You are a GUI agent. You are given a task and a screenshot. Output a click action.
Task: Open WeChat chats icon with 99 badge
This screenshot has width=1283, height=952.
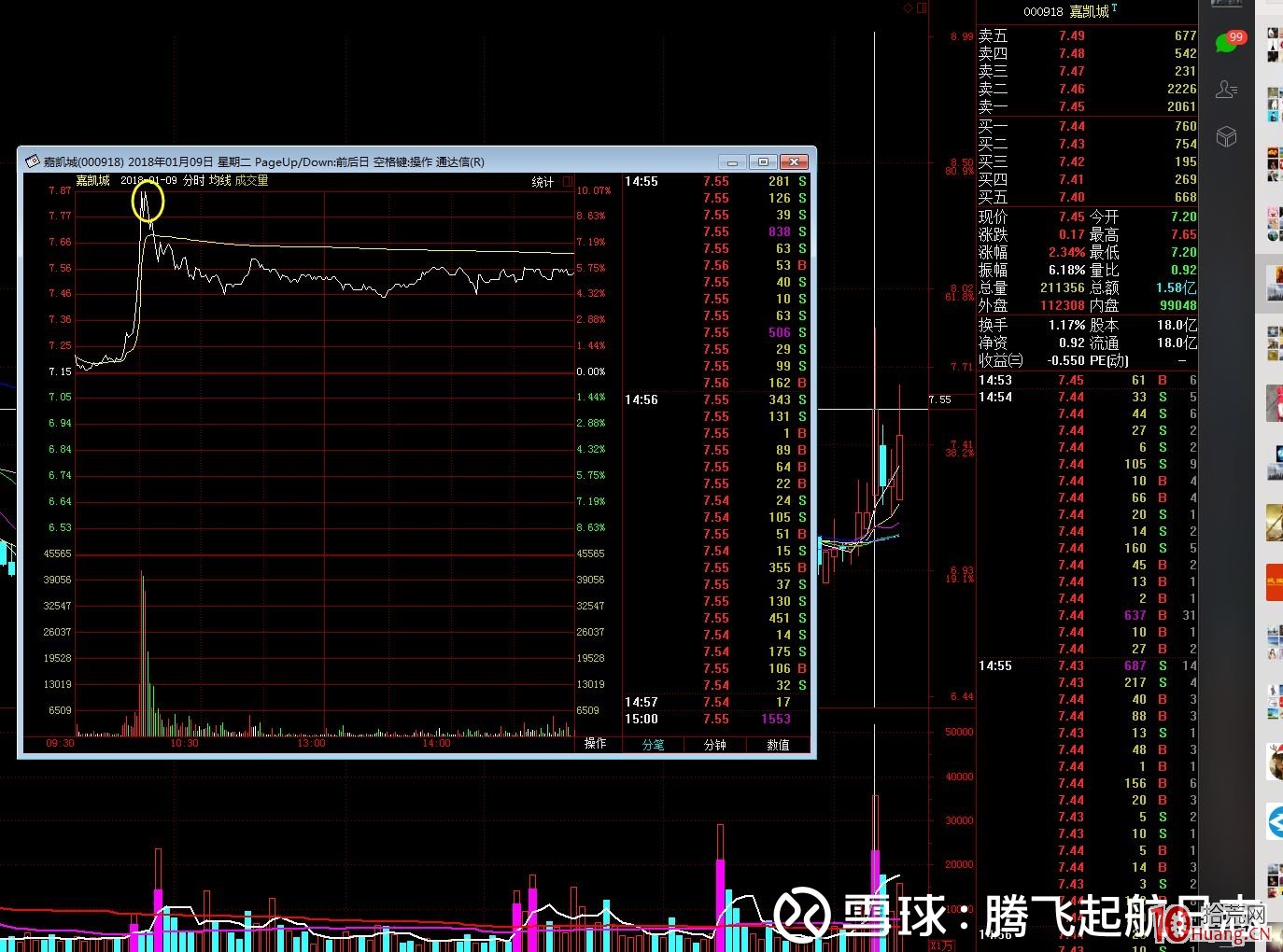click(1229, 41)
